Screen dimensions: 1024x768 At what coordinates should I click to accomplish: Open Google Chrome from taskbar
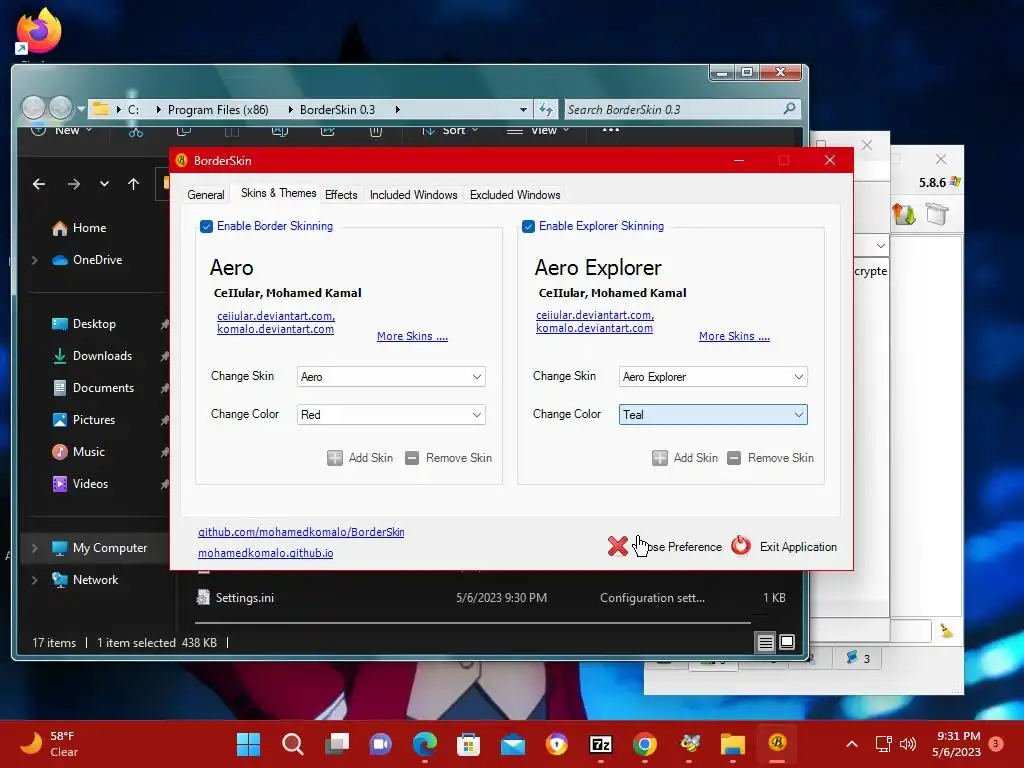pos(645,744)
